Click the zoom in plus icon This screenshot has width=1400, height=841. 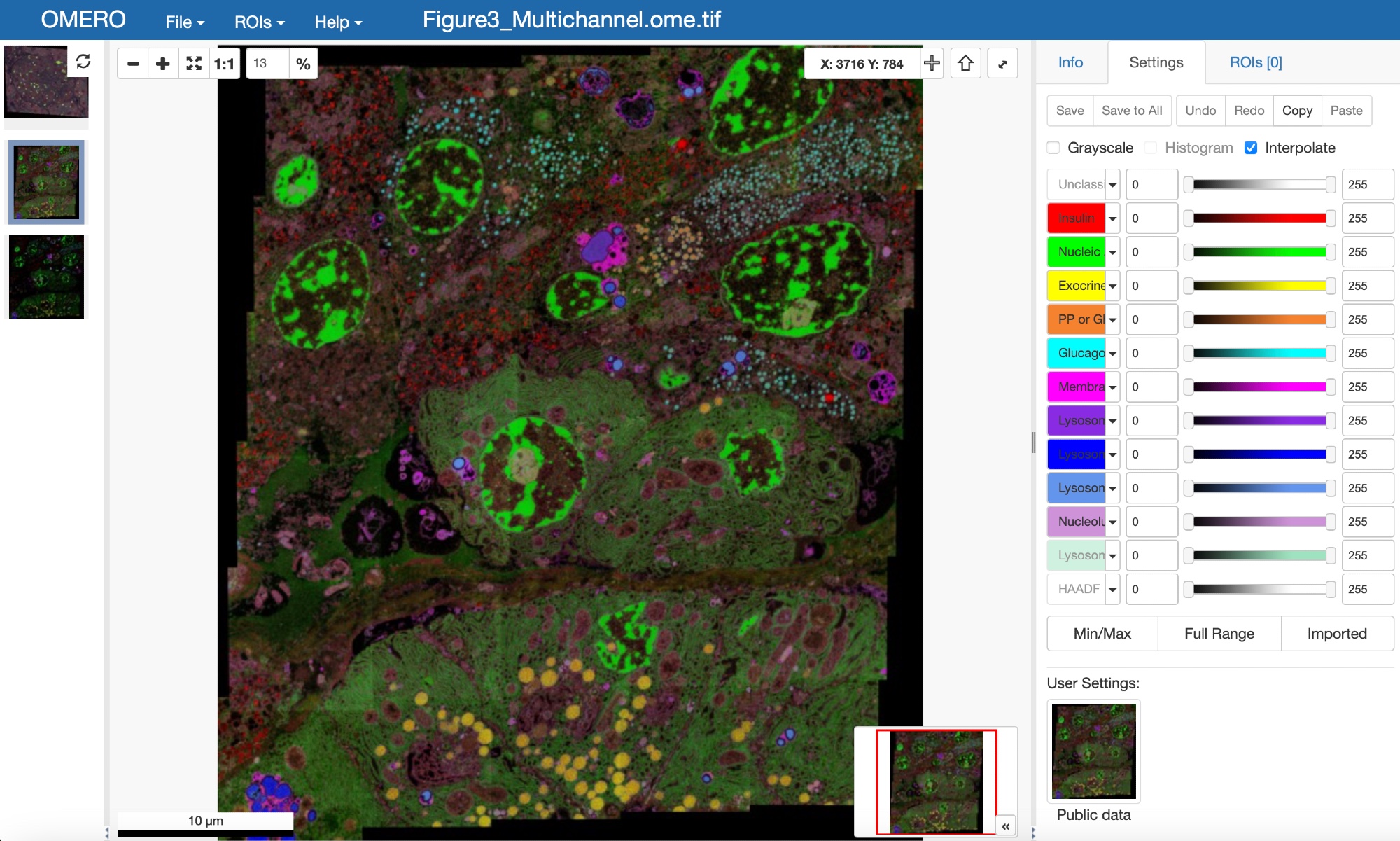pyautogui.click(x=163, y=64)
